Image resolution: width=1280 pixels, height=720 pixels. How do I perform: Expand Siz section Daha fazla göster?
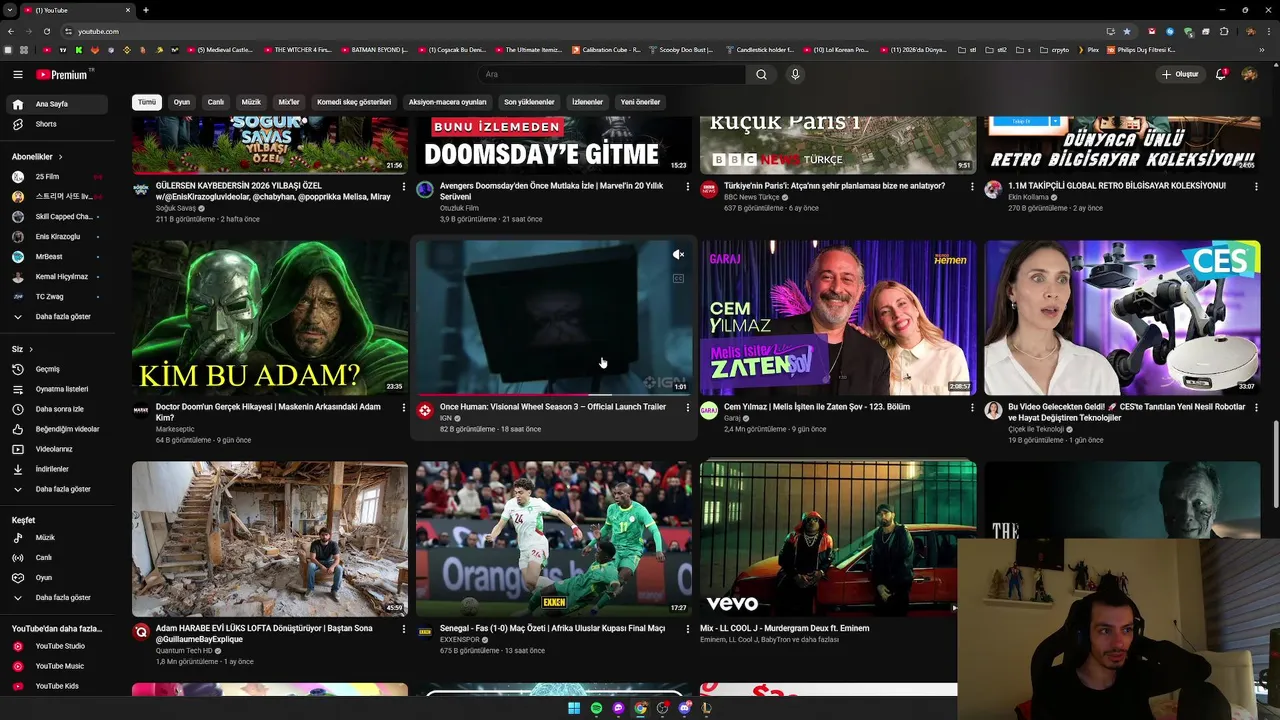click(60, 489)
